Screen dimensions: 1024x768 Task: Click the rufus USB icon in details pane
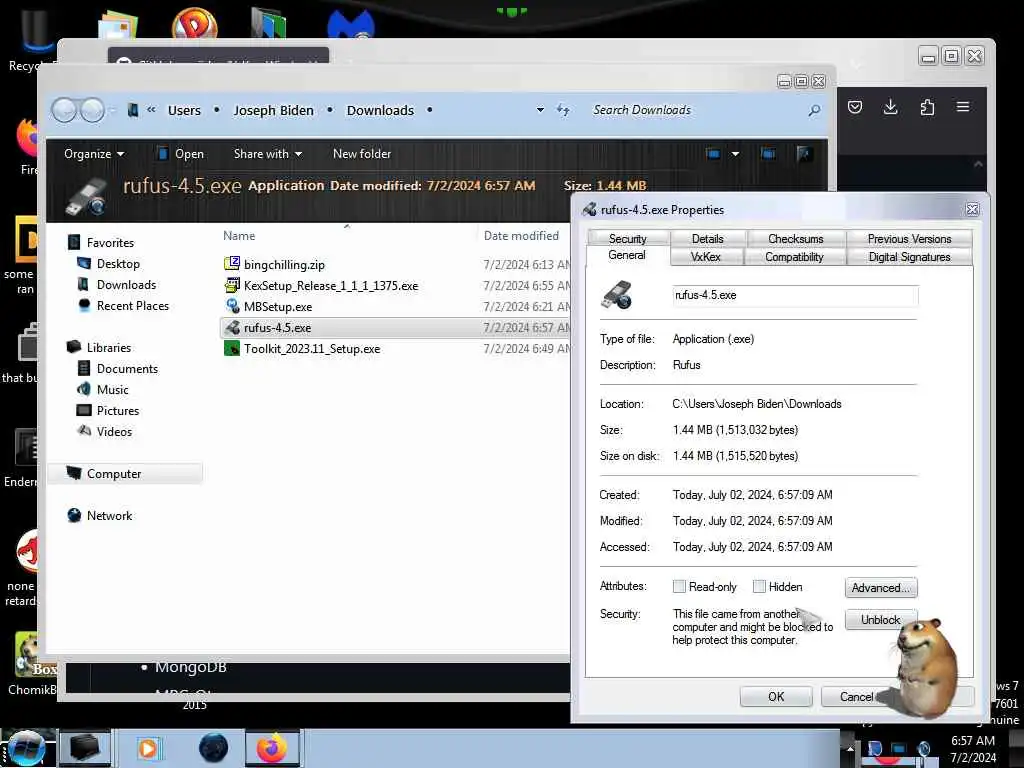(86, 197)
